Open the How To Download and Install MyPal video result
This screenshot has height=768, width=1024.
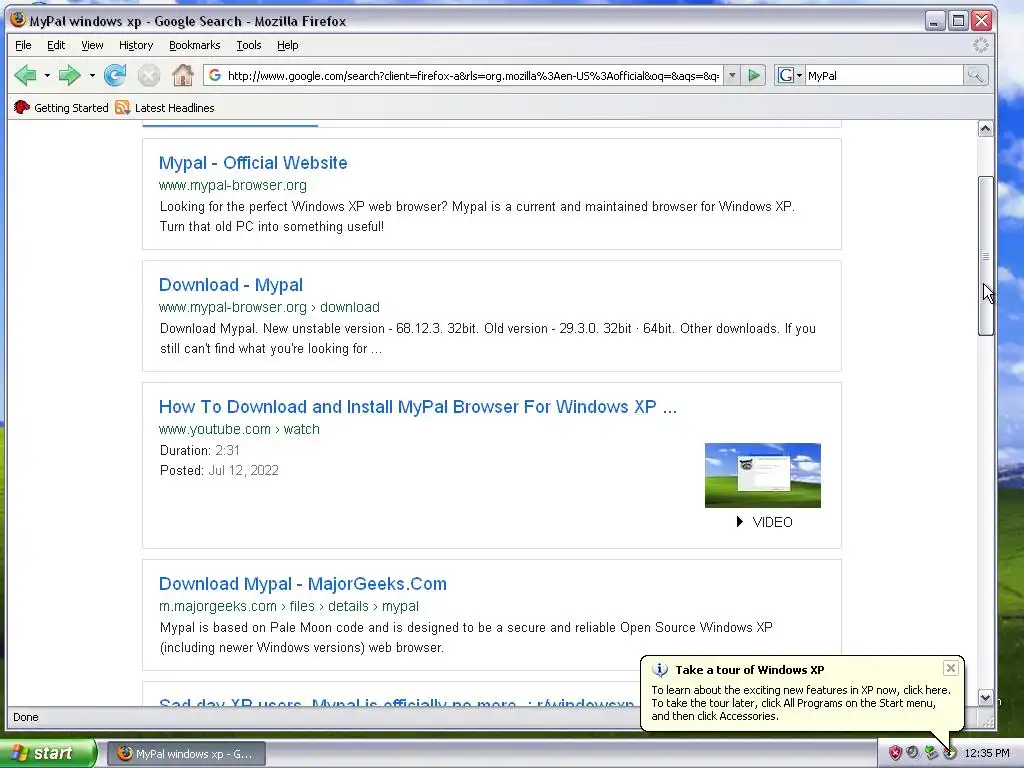pos(418,407)
